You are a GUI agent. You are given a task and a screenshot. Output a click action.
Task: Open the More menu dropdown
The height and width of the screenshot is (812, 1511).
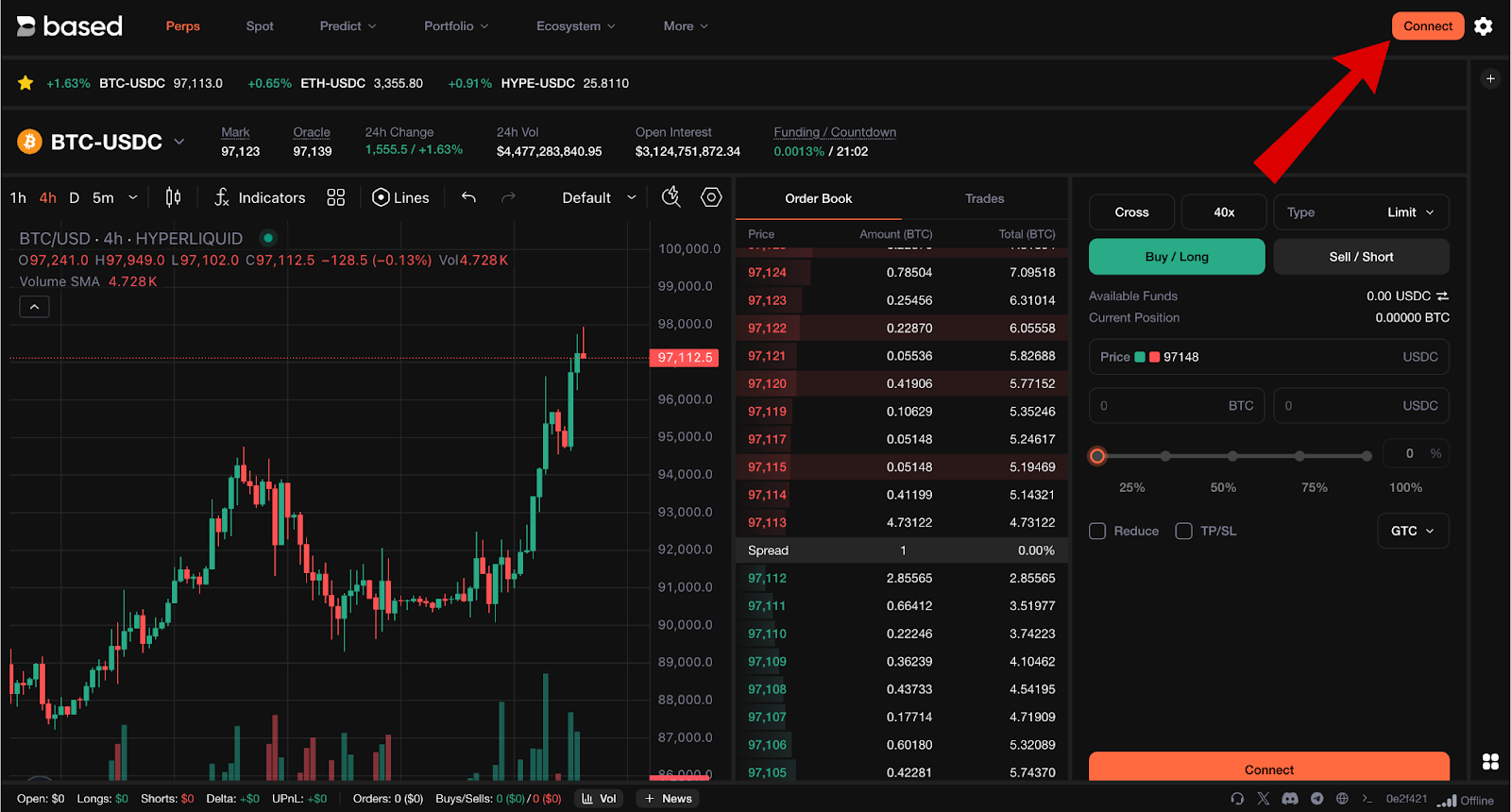point(686,26)
